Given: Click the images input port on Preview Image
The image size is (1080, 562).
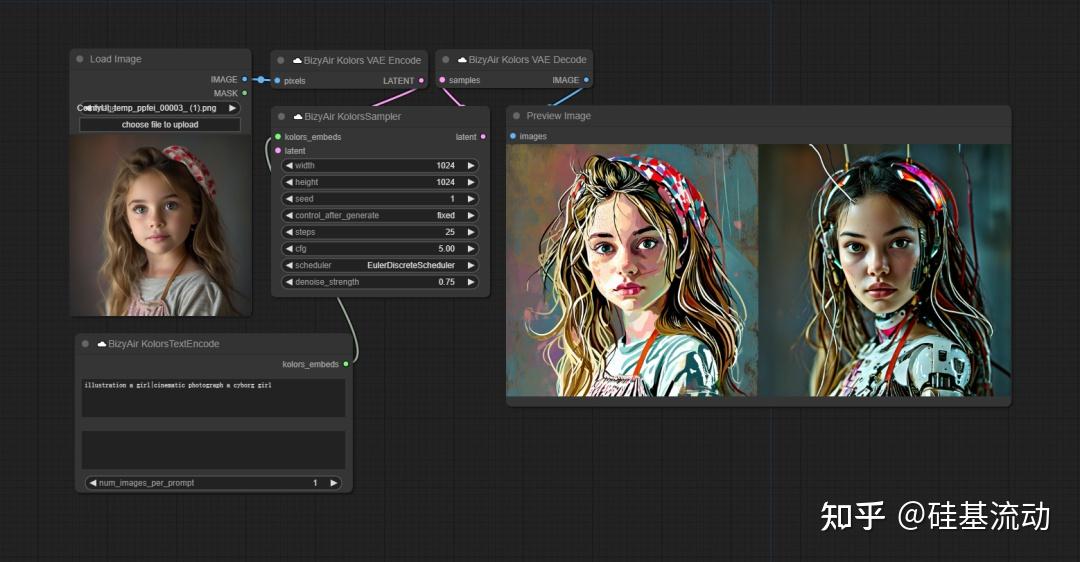Looking at the screenshot, I should pyautogui.click(x=513, y=136).
